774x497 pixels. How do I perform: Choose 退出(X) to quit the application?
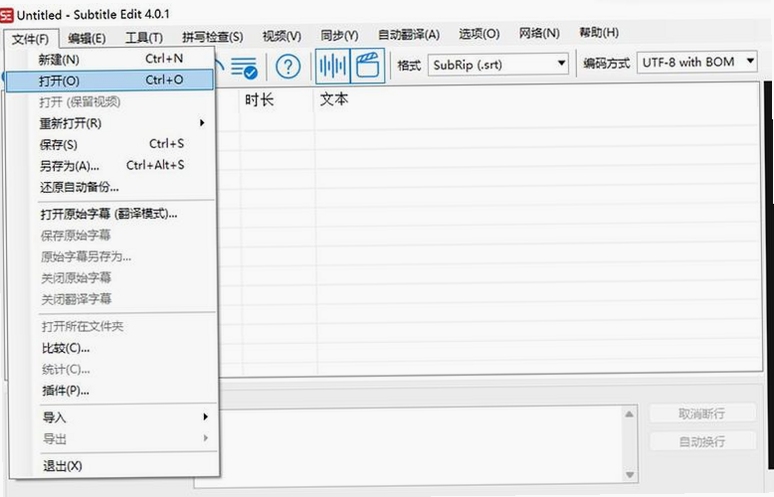point(114,465)
